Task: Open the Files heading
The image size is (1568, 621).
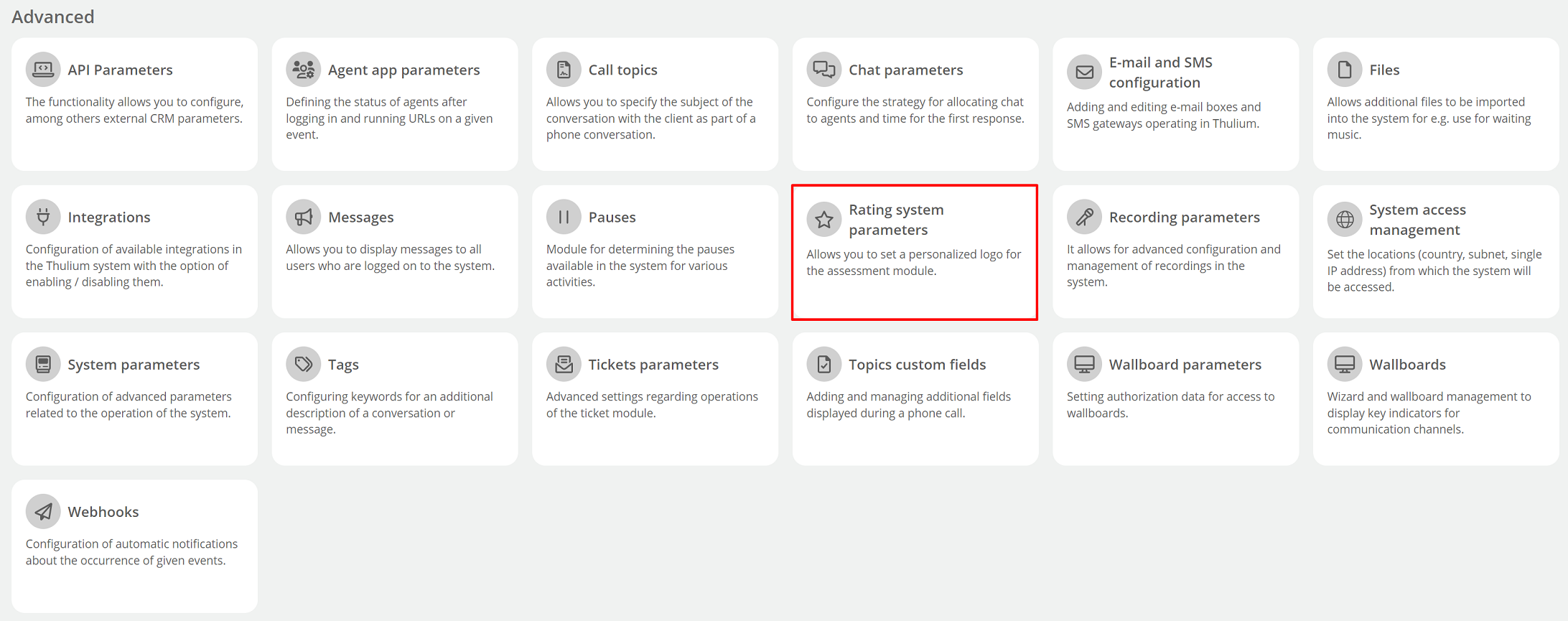Action: [1384, 70]
